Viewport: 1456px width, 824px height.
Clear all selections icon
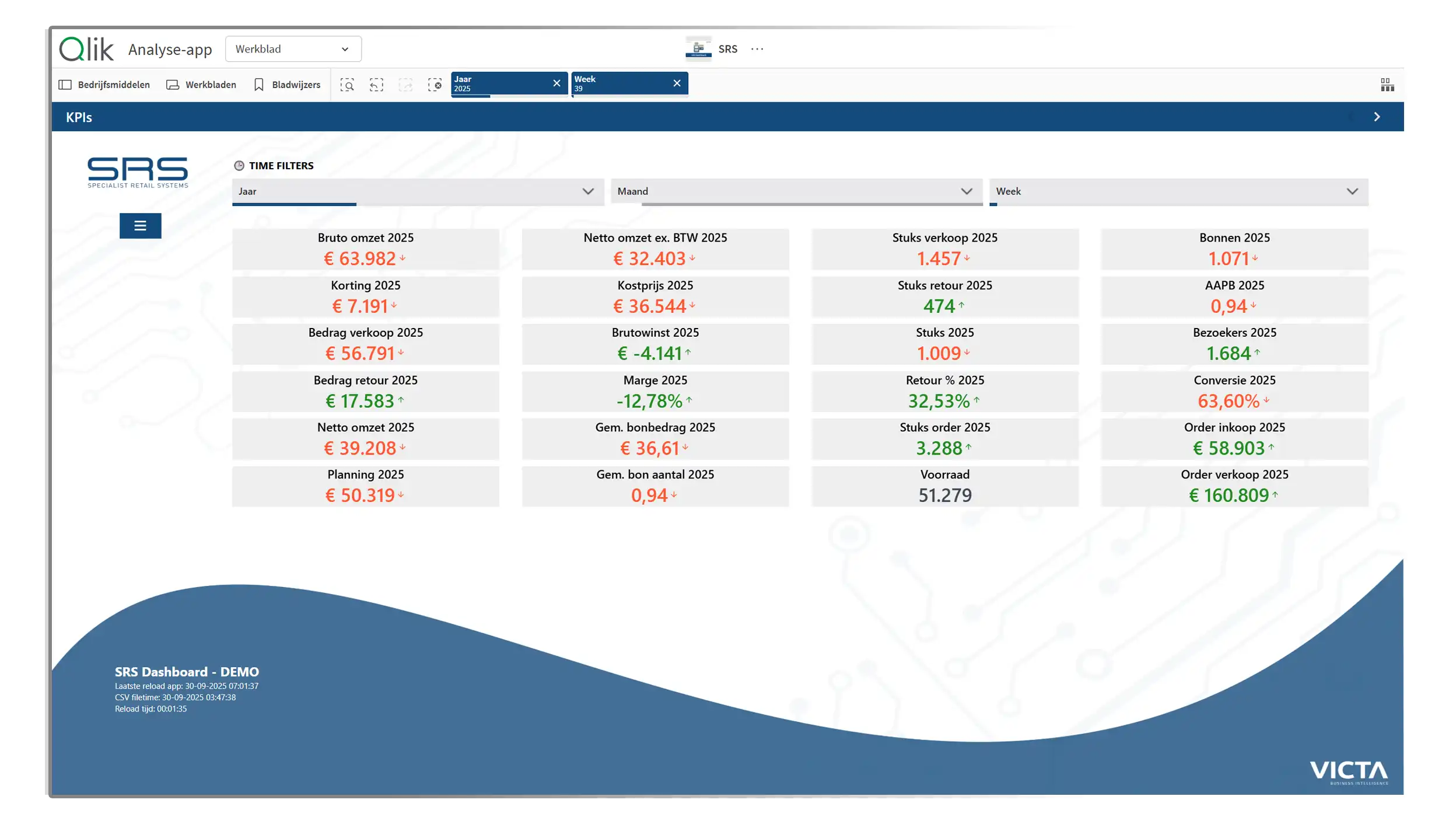[435, 85]
